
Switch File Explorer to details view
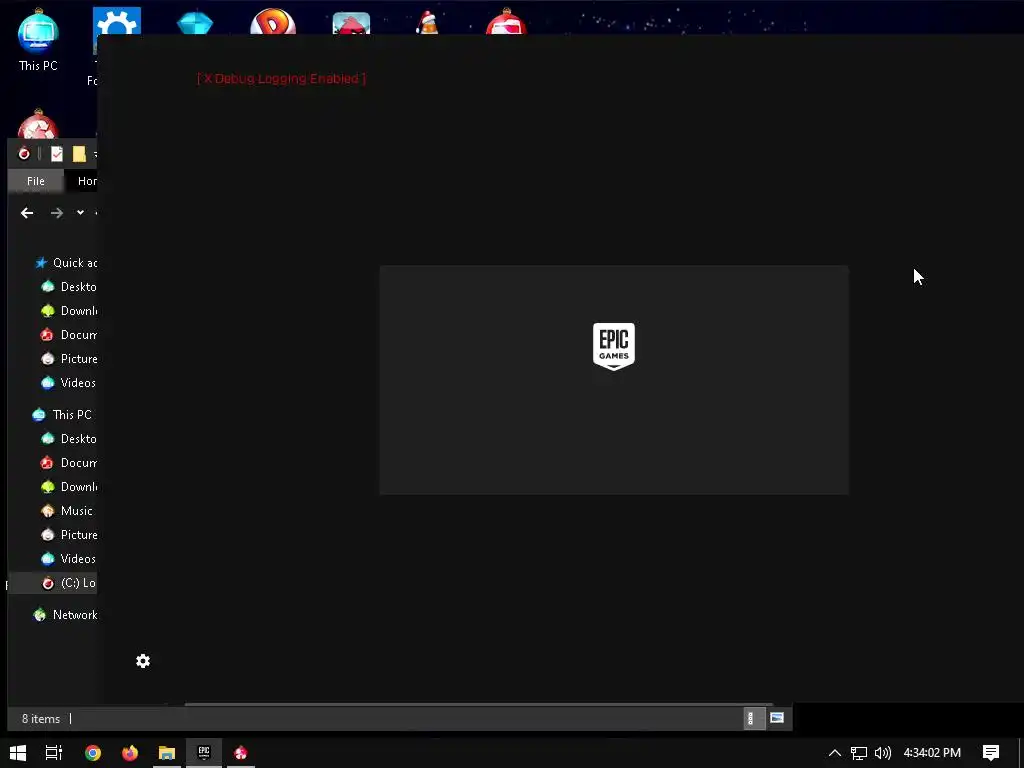click(754, 718)
